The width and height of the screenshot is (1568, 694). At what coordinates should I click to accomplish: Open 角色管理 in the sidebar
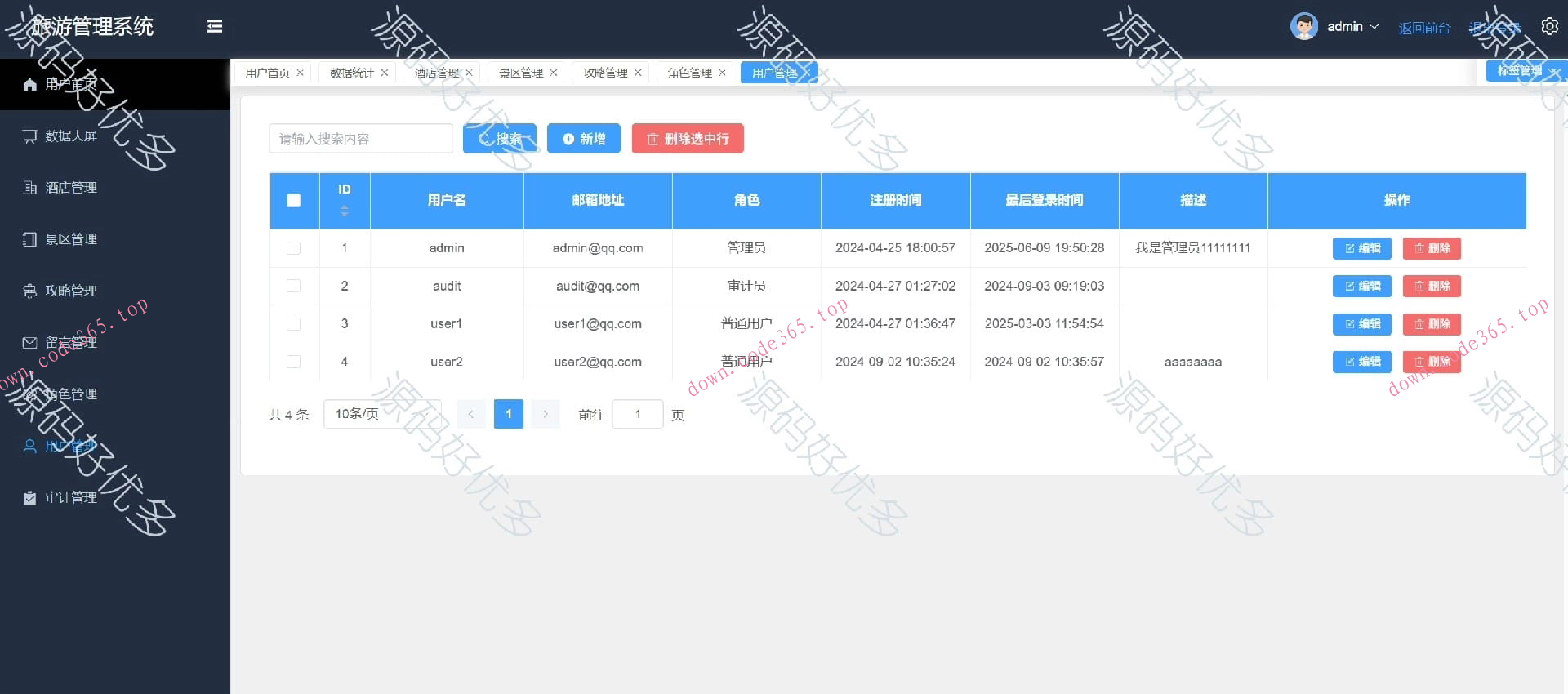point(114,394)
